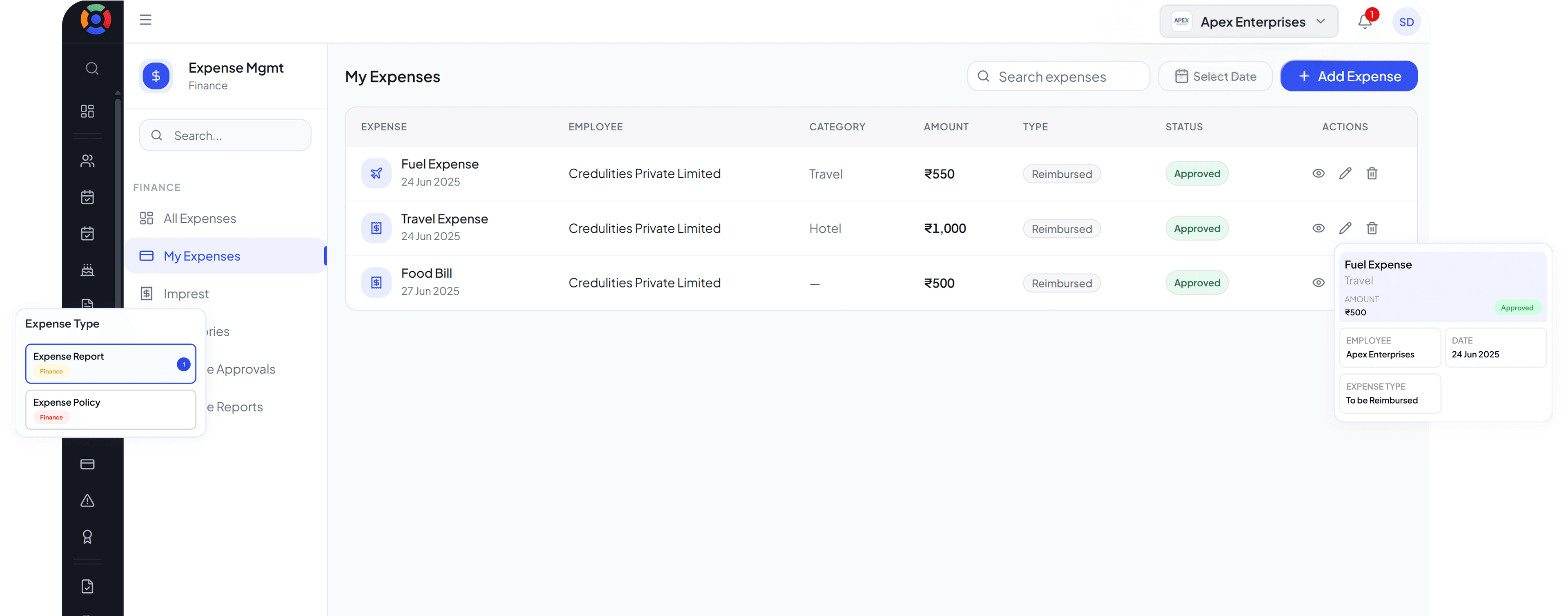Click the Travel category cell in table
The image size is (1568, 616).
click(x=825, y=174)
